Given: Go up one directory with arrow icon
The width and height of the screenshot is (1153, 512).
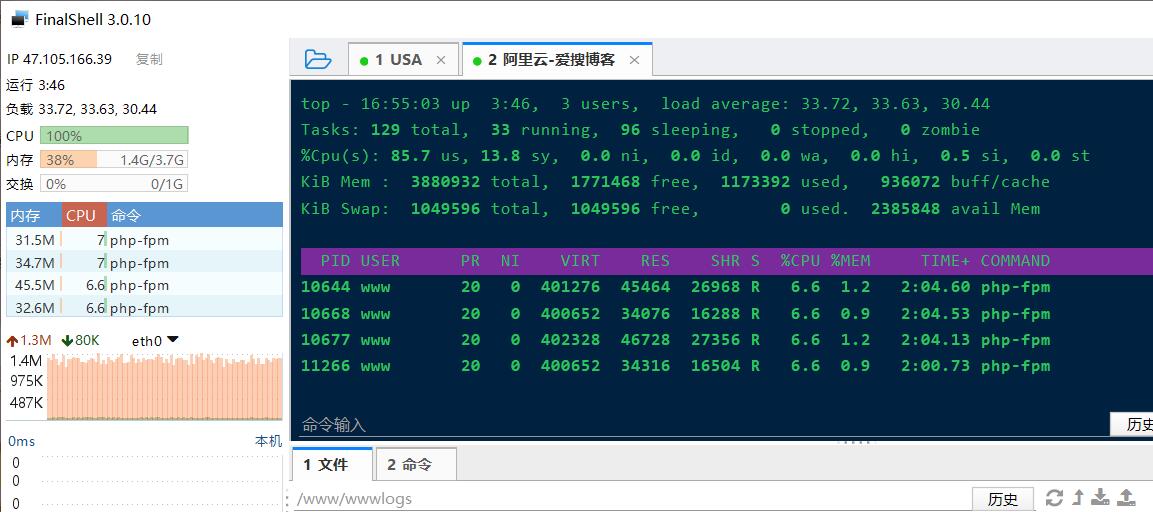Looking at the screenshot, I should [1079, 497].
